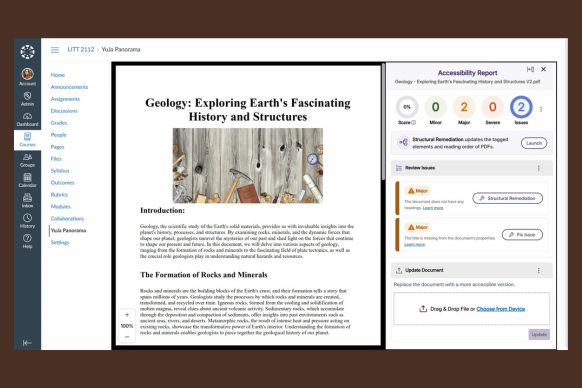Click the Update button

click(x=539, y=335)
